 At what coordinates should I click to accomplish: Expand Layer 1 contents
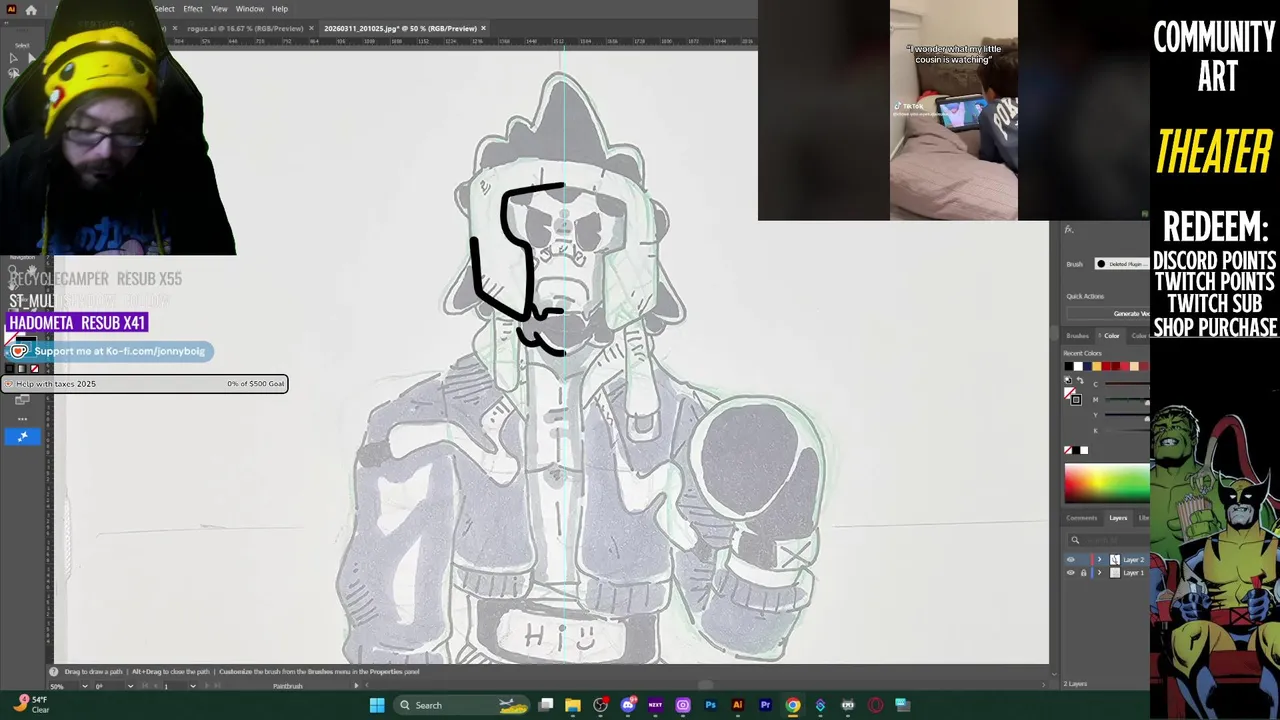point(1099,573)
